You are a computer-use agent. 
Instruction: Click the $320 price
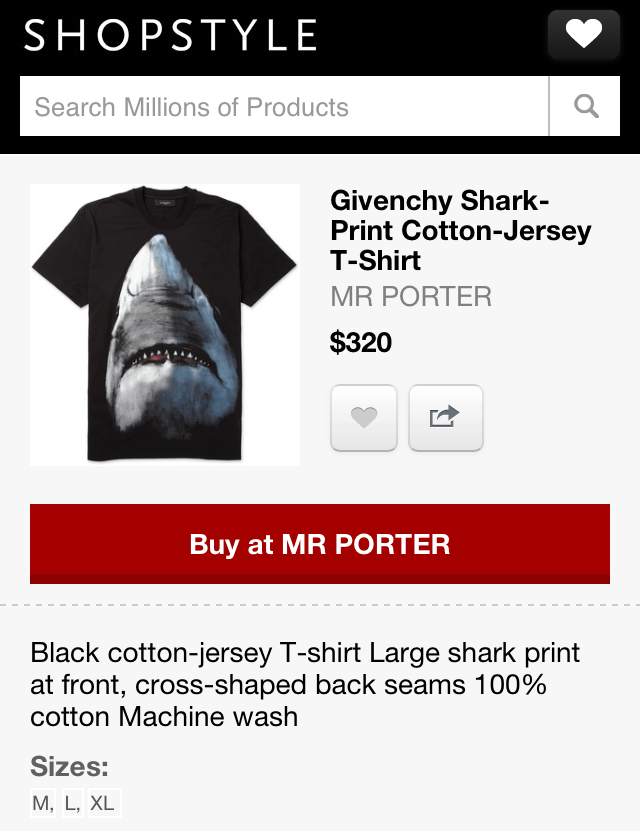[x=361, y=343]
